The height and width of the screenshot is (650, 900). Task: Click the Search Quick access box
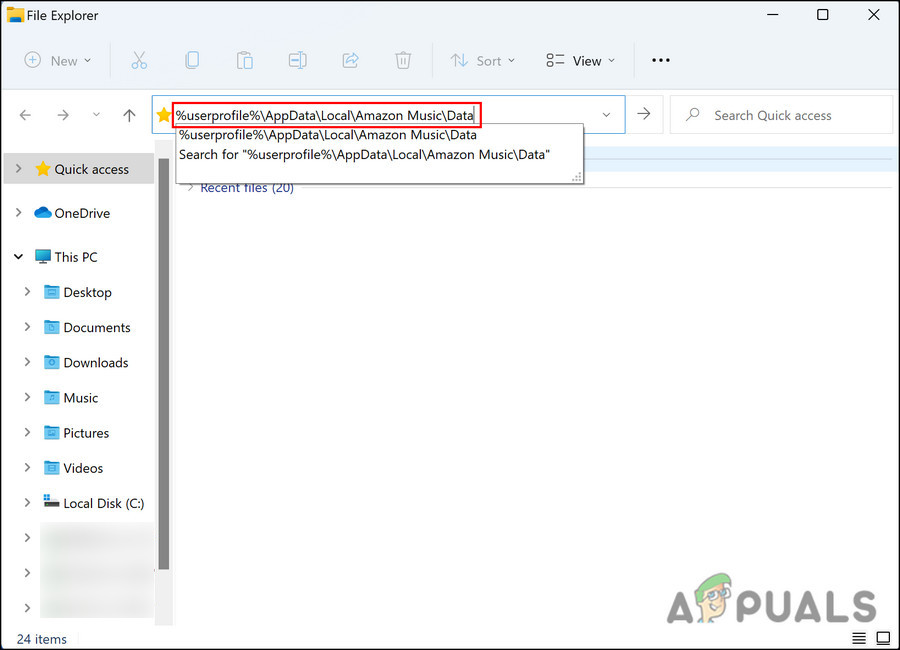(x=781, y=115)
